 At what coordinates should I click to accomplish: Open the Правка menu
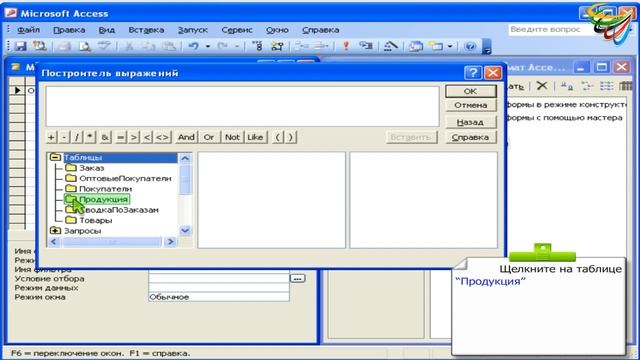pyautogui.click(x=69, y=30)
